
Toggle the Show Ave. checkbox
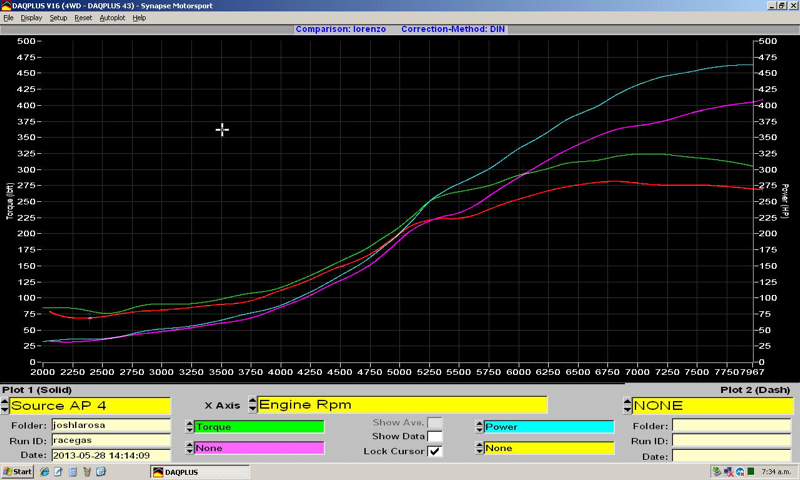(x=434, y=424)
